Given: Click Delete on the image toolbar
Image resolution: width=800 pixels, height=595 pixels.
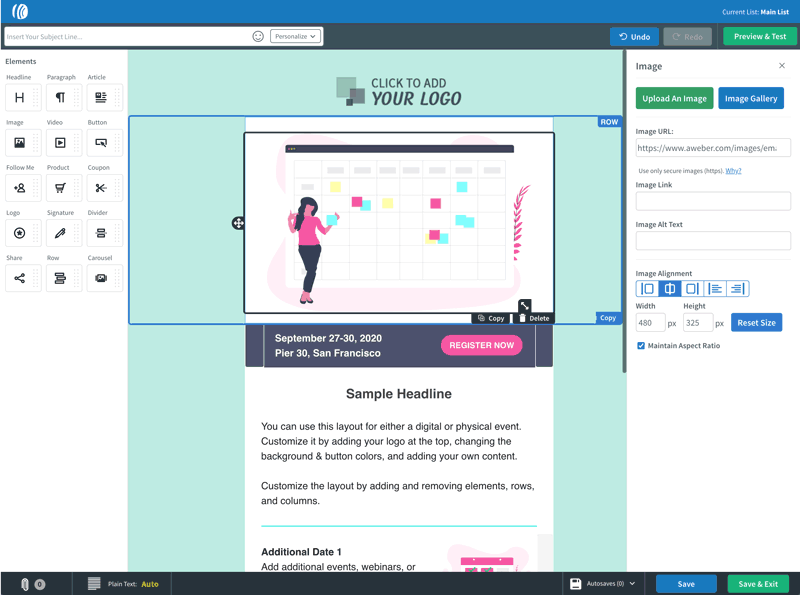Looking at the screenshot, I should (x=534, y=318).
